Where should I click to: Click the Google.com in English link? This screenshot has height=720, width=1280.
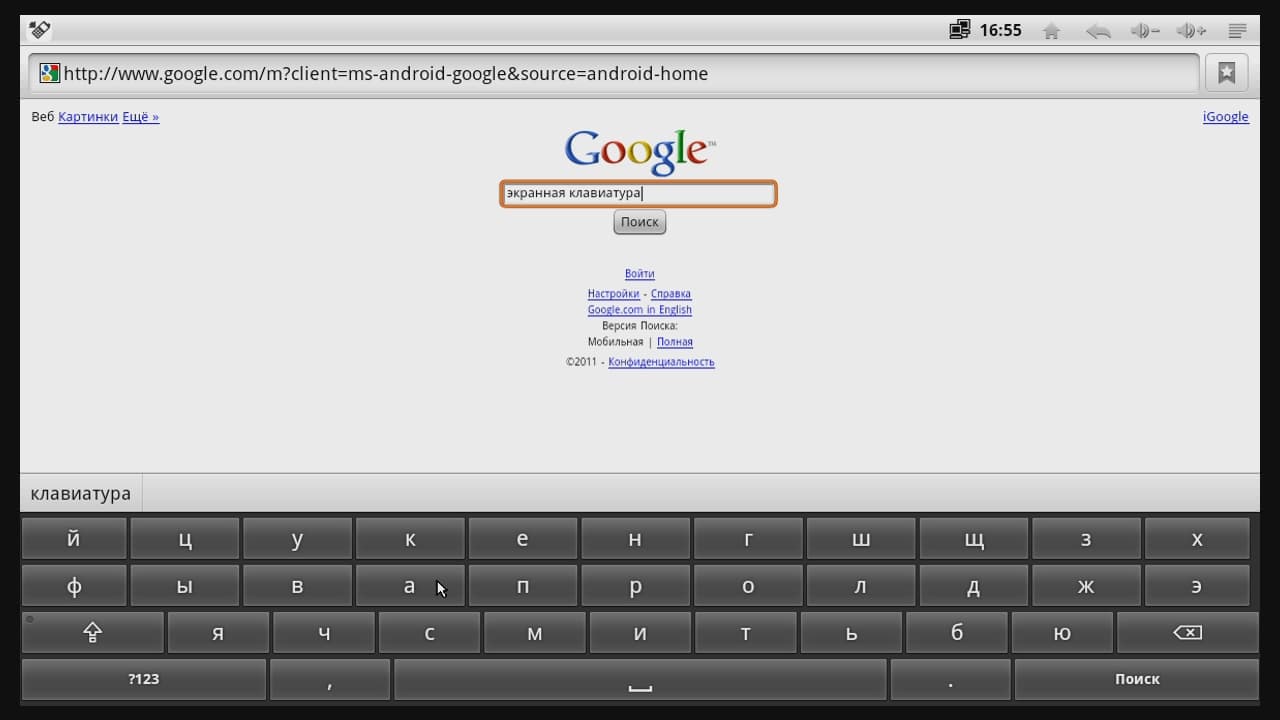(x=640, y=310)
